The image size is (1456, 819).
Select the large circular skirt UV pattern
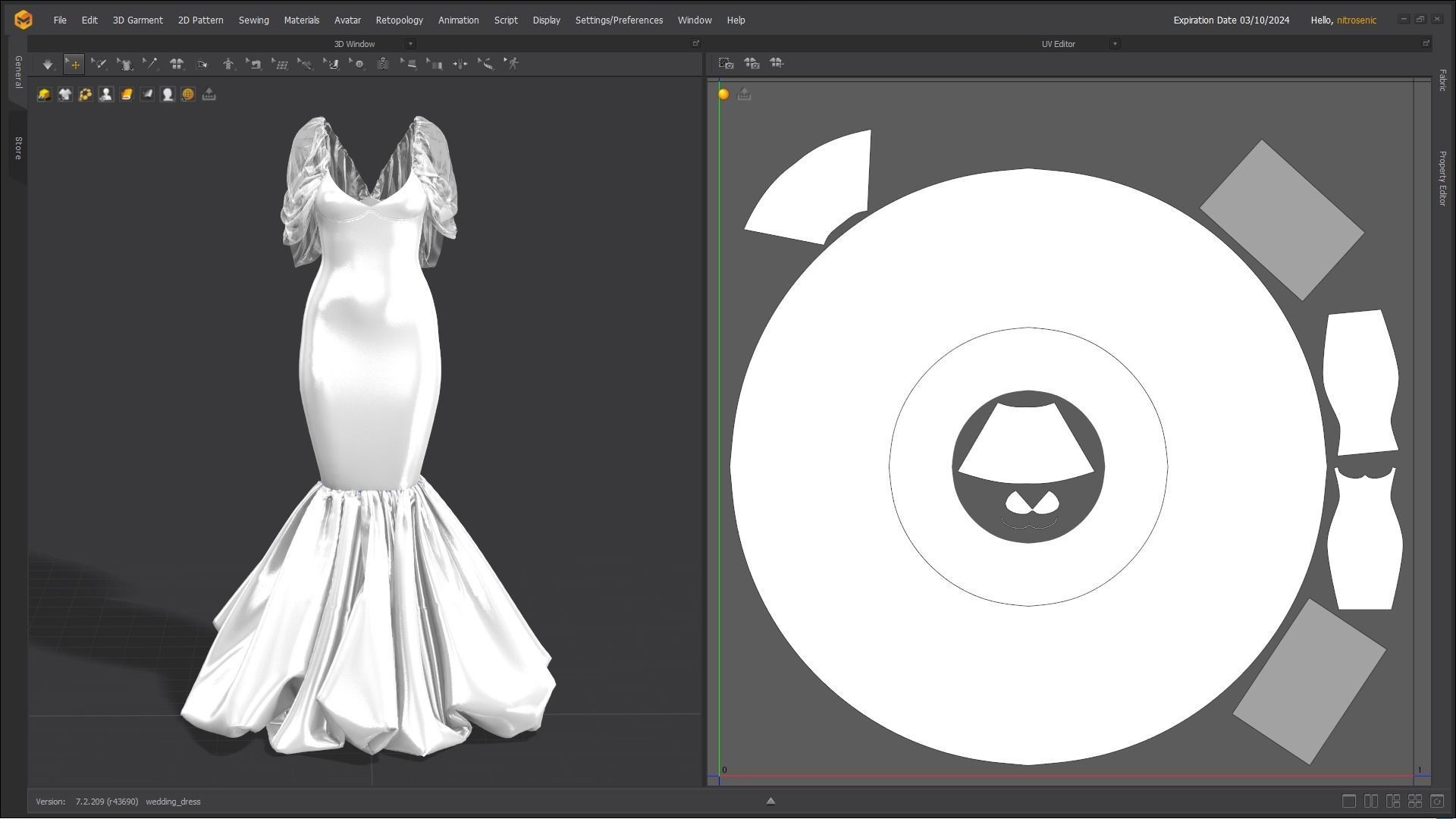(1028, 682)
